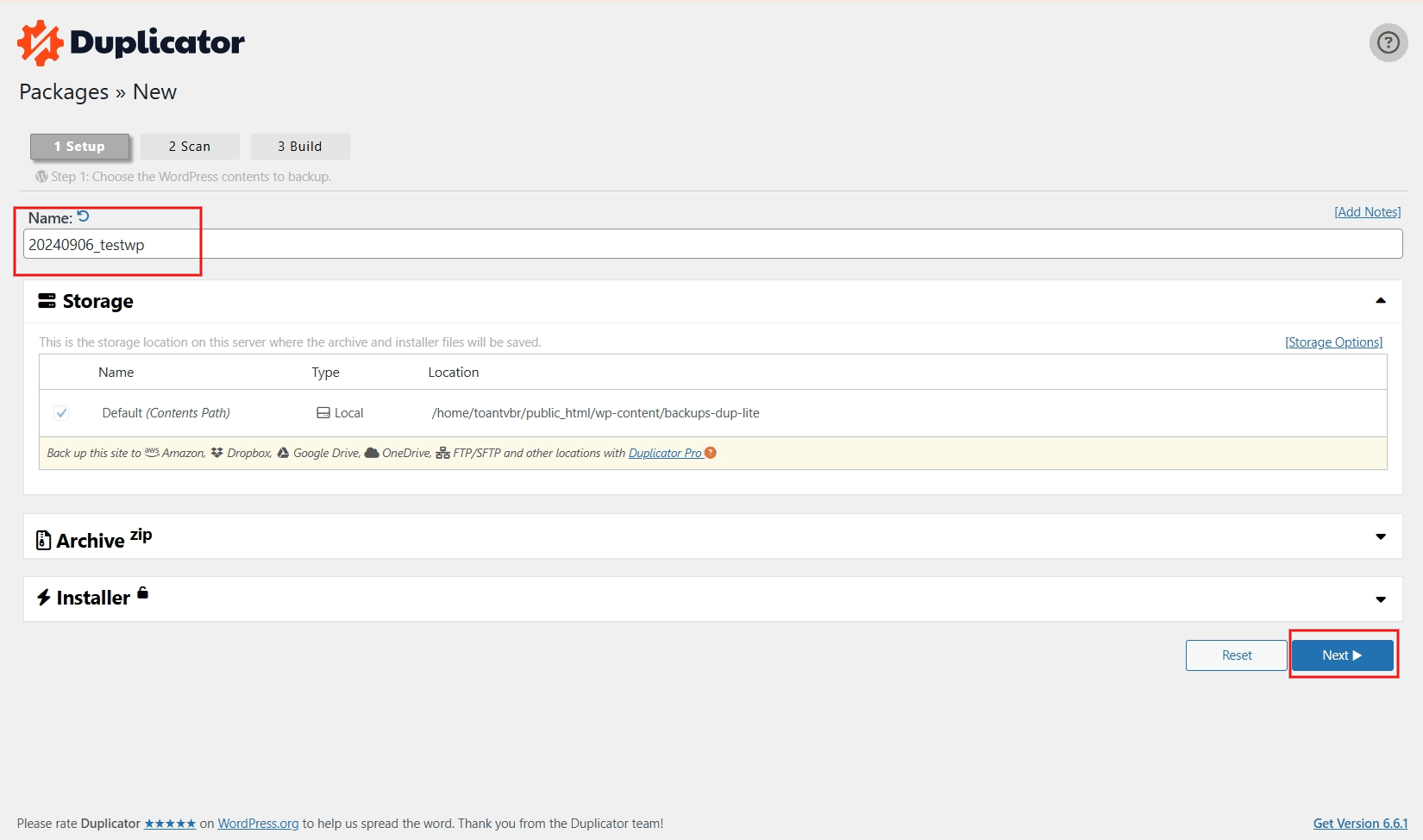Toggle the Default storage checkbox
Image resolution: width=1423 pixels, height=840 pixels.
click(x=61, y=413)
